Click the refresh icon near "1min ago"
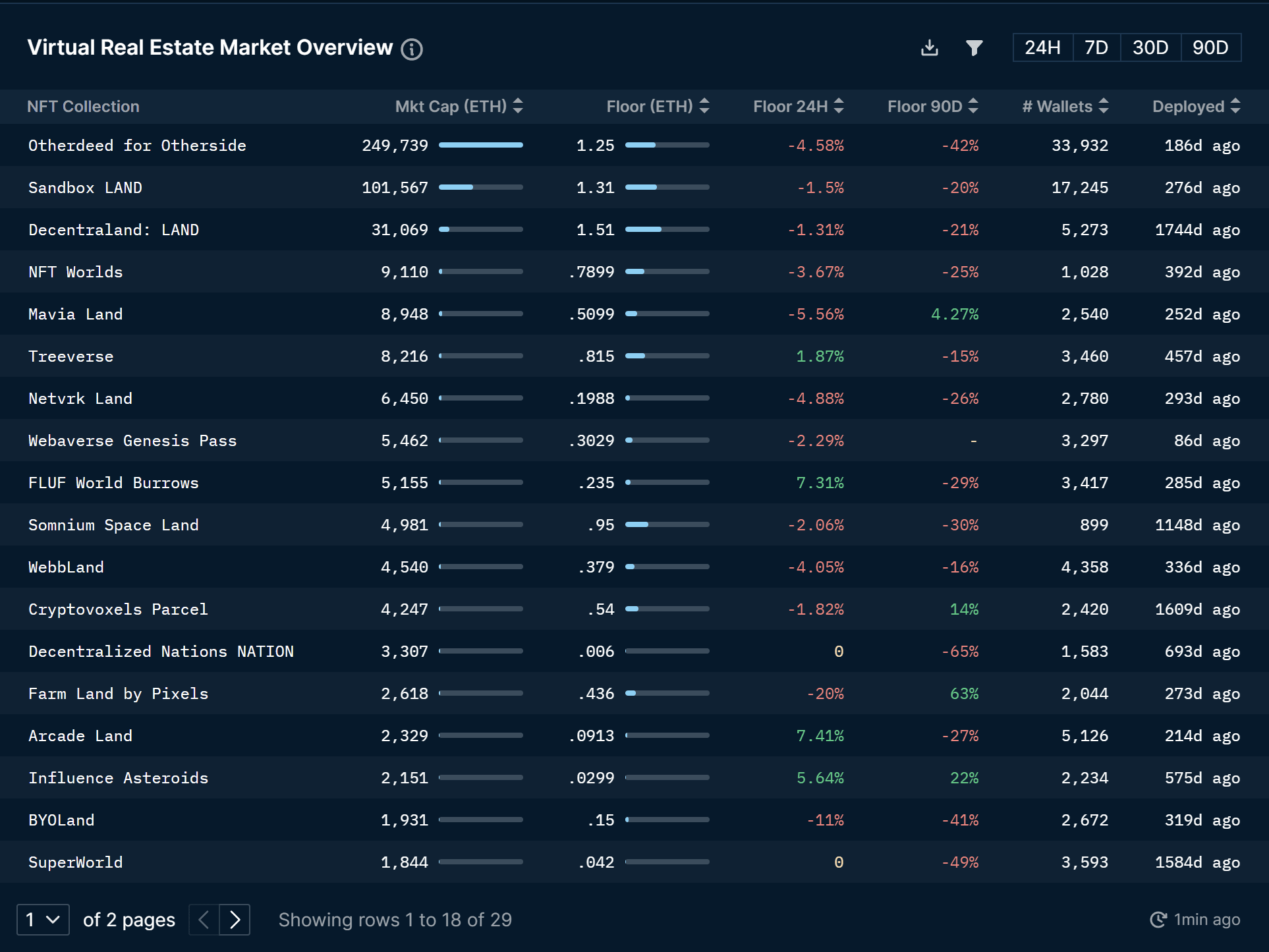Screen dimensions: 1269x952 click(x=1158, y=919)
